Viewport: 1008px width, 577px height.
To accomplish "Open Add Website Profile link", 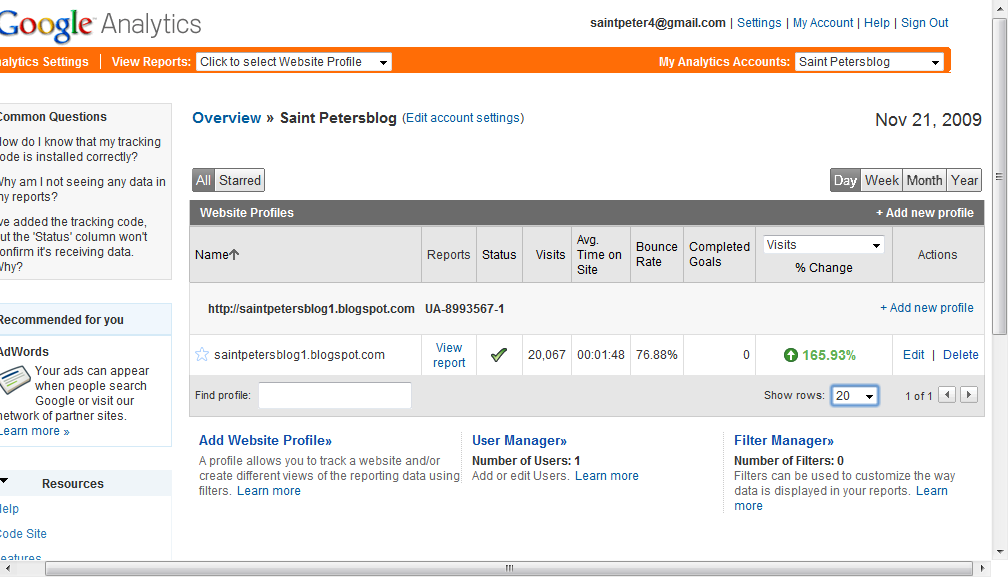I will click(x=265, y=440).
